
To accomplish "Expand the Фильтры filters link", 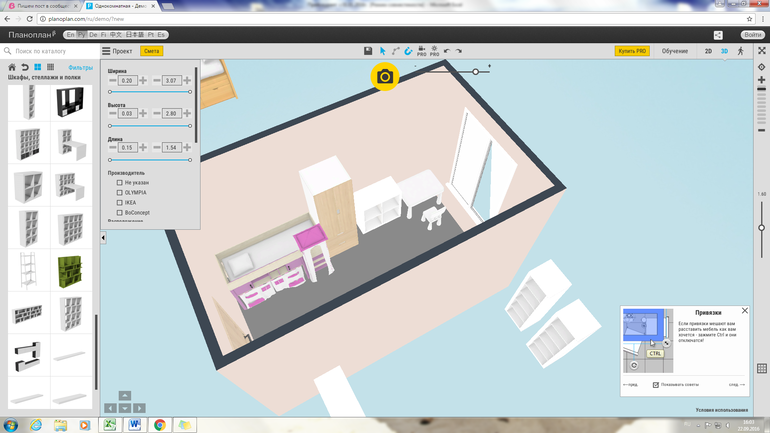I will tap(80, 68).
